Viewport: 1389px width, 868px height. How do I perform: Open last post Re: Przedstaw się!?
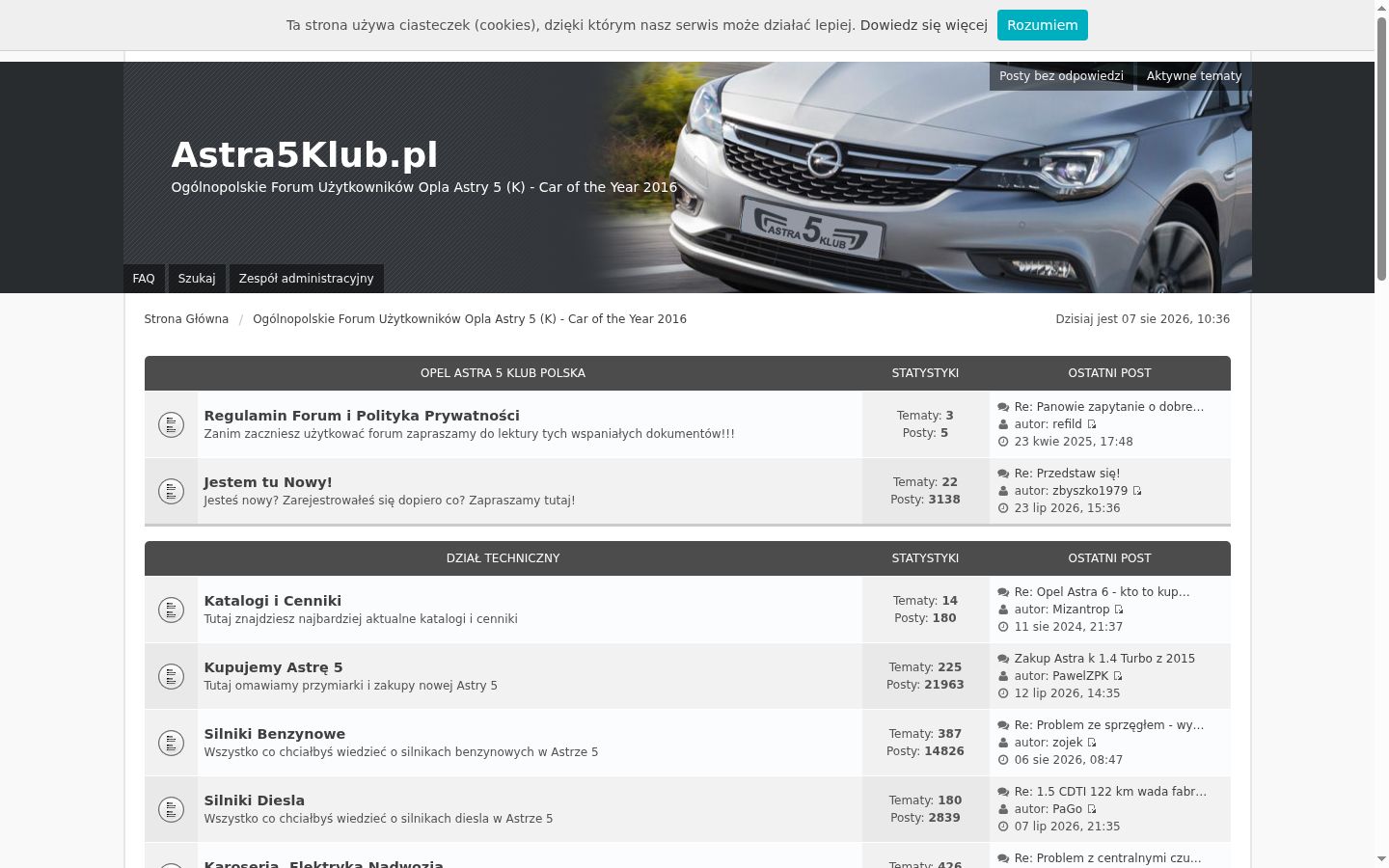1067,474
